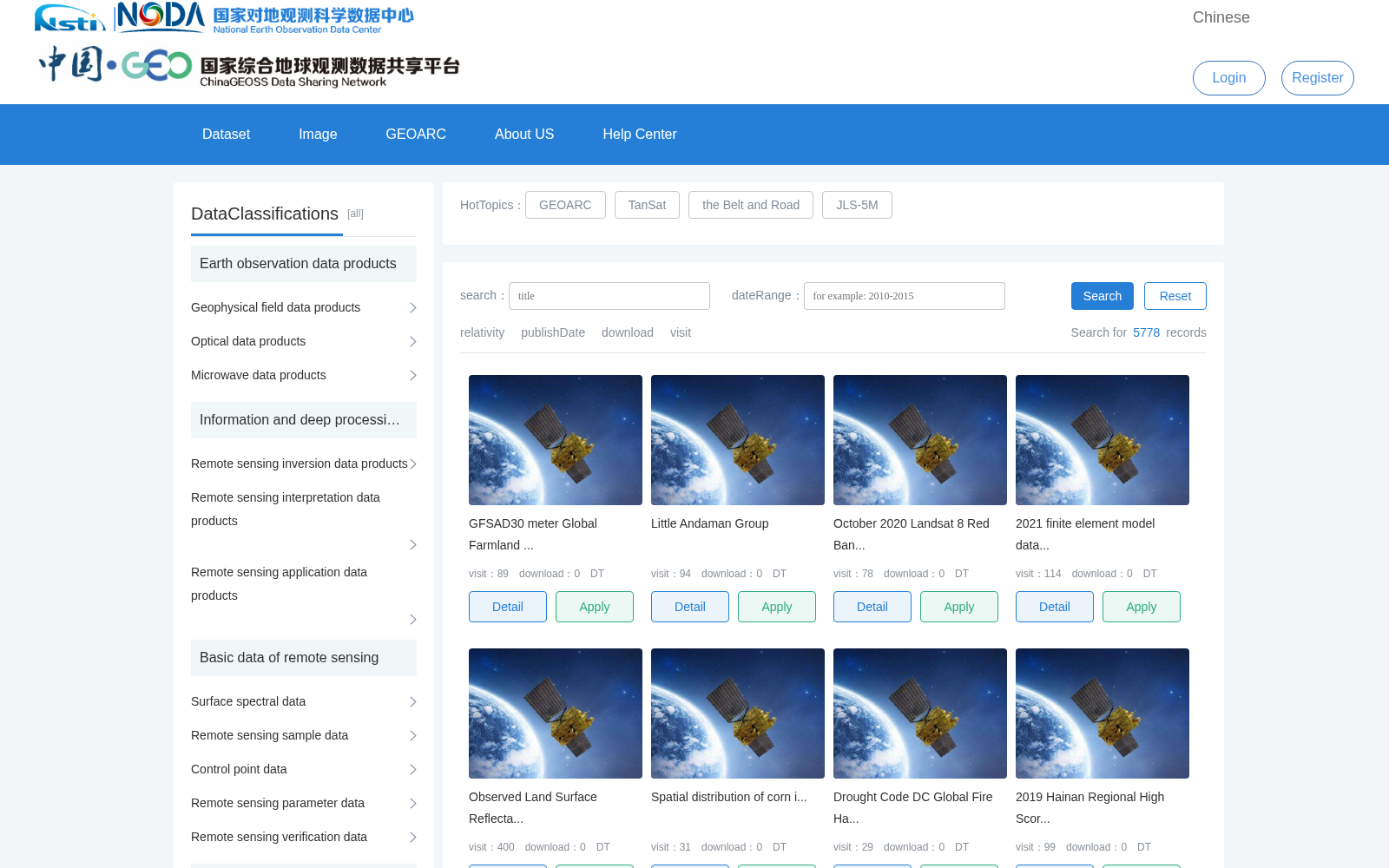Select the GEOARC hot topic tag

pos(565,205)
